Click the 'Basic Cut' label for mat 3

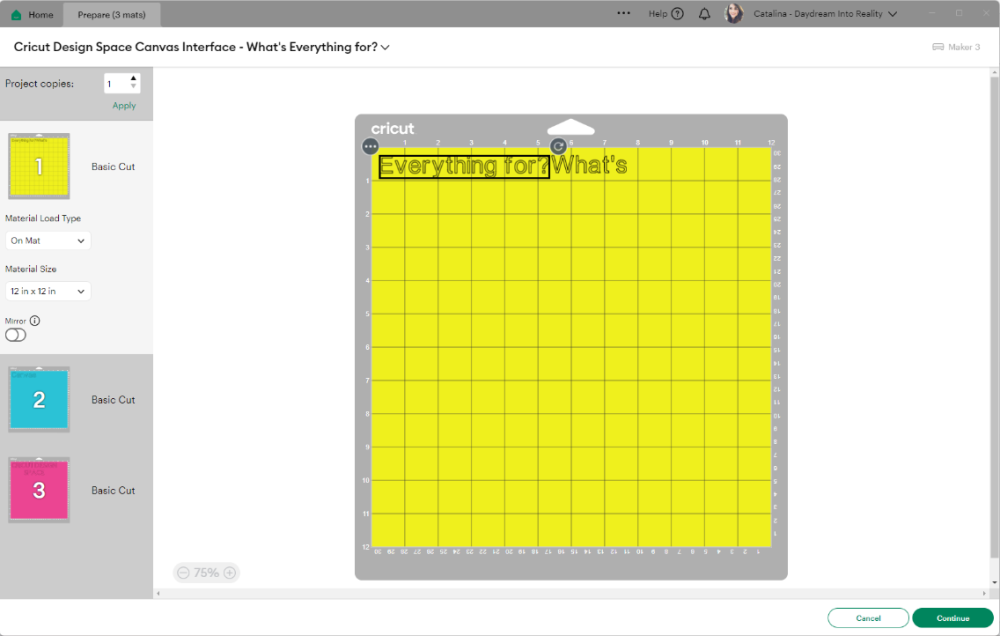(113, 491)
